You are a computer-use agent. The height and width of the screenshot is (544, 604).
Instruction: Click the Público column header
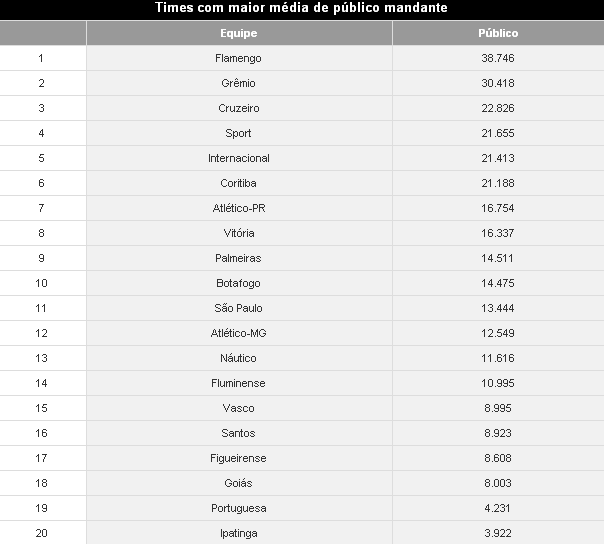(x=497, y=33)
